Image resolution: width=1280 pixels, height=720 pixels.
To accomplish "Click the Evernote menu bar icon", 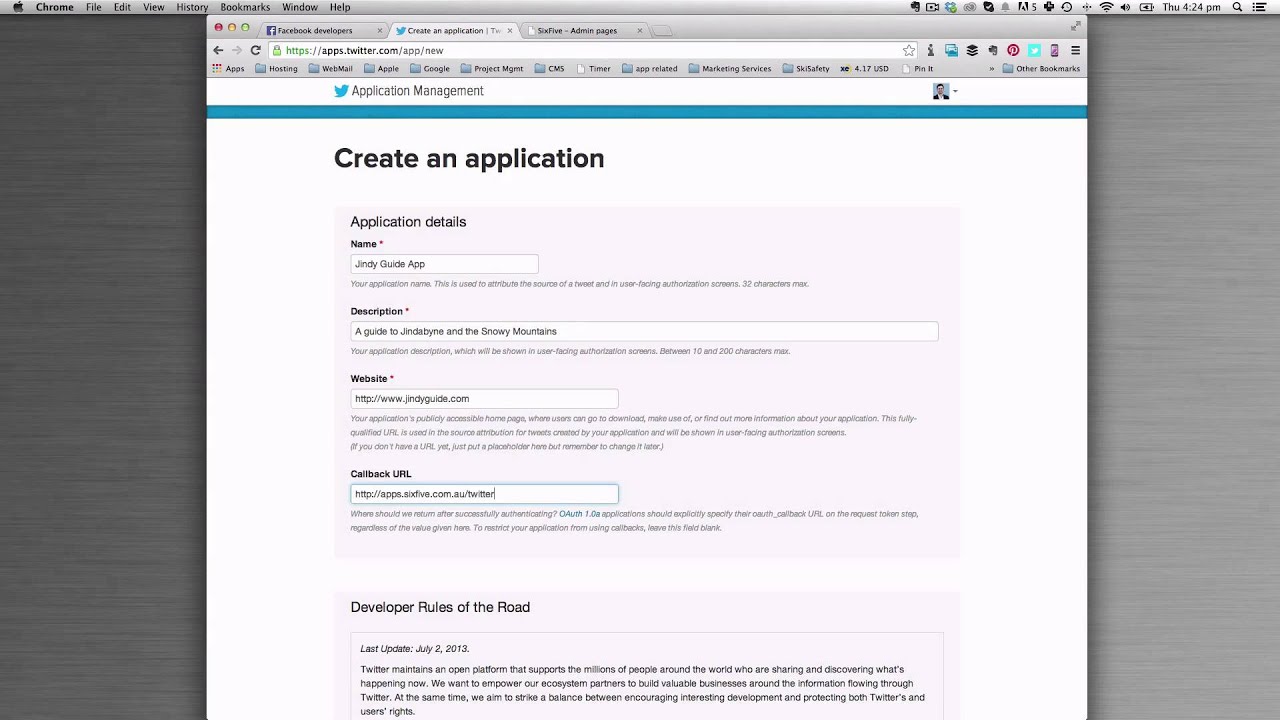I will pos(915,7).
